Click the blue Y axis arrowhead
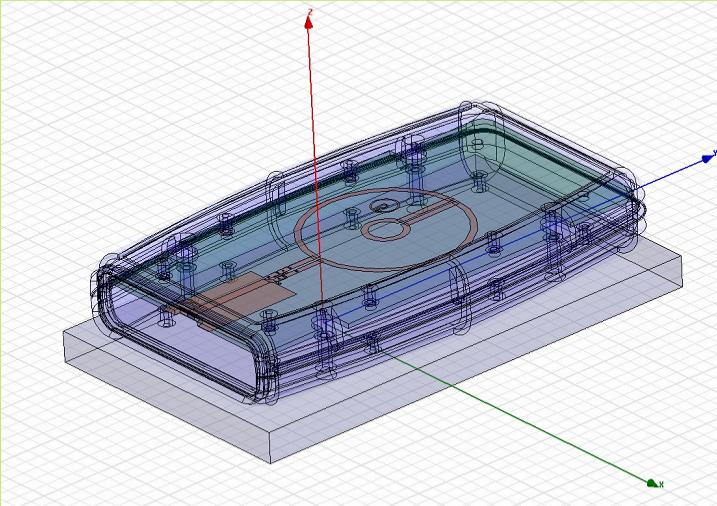The image size is (717, 506). (x=708, y=156)
